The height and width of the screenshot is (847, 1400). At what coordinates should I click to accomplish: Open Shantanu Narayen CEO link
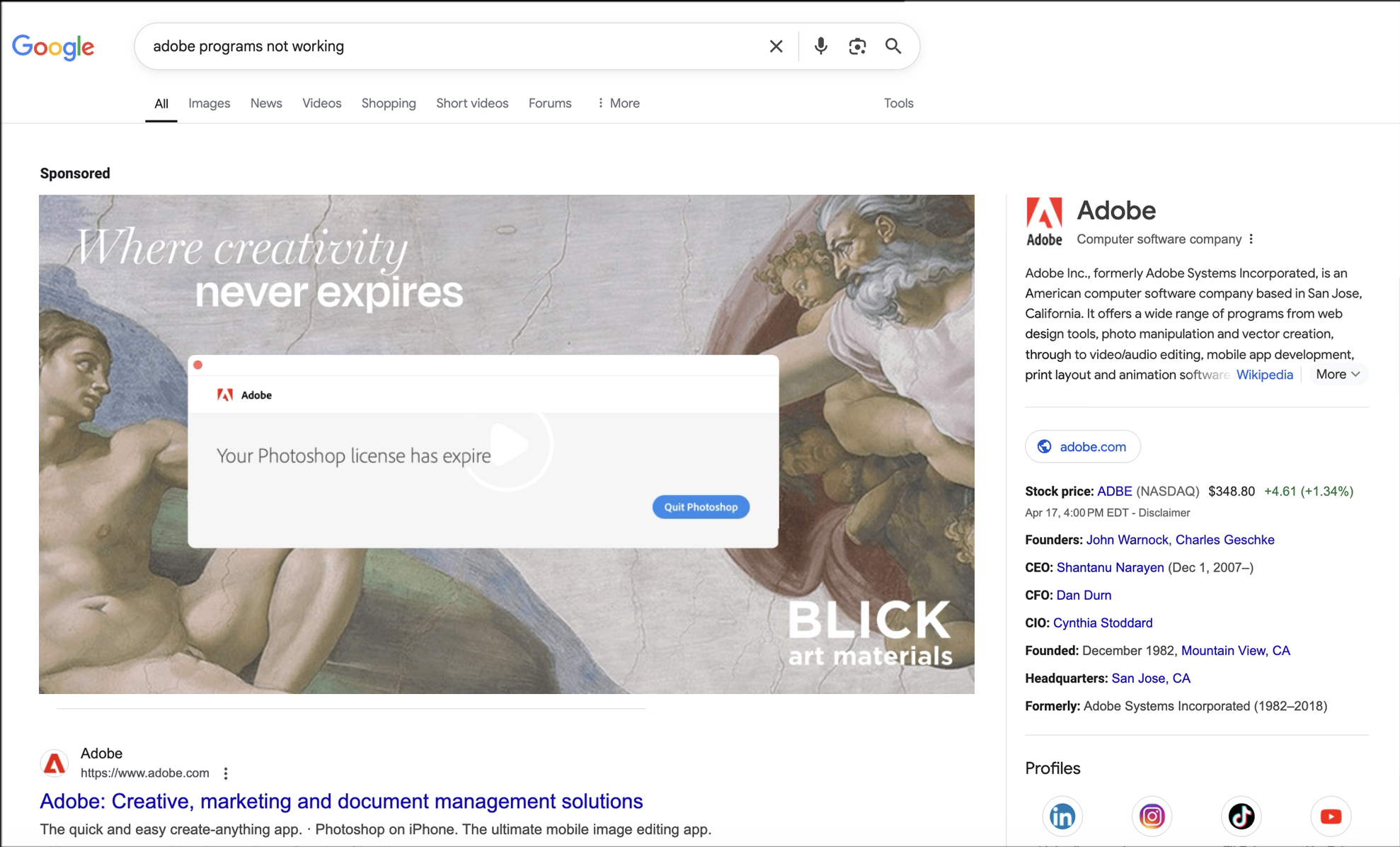pyautogui.click(x=1111, y=567)
